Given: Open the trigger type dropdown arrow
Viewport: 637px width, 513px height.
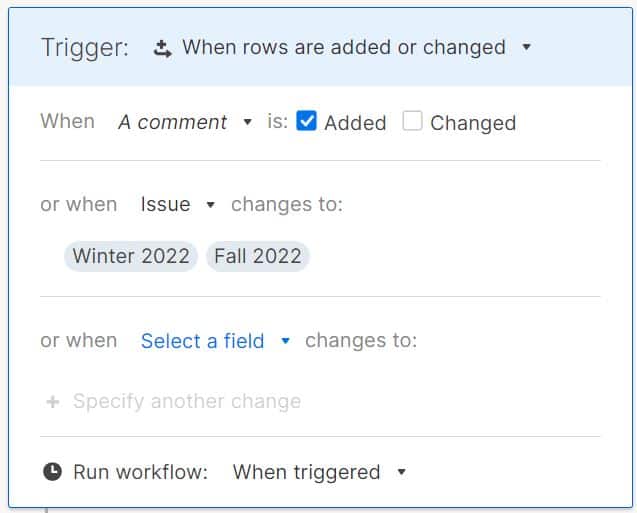Looking at the screenshot, I should (527, 47).
